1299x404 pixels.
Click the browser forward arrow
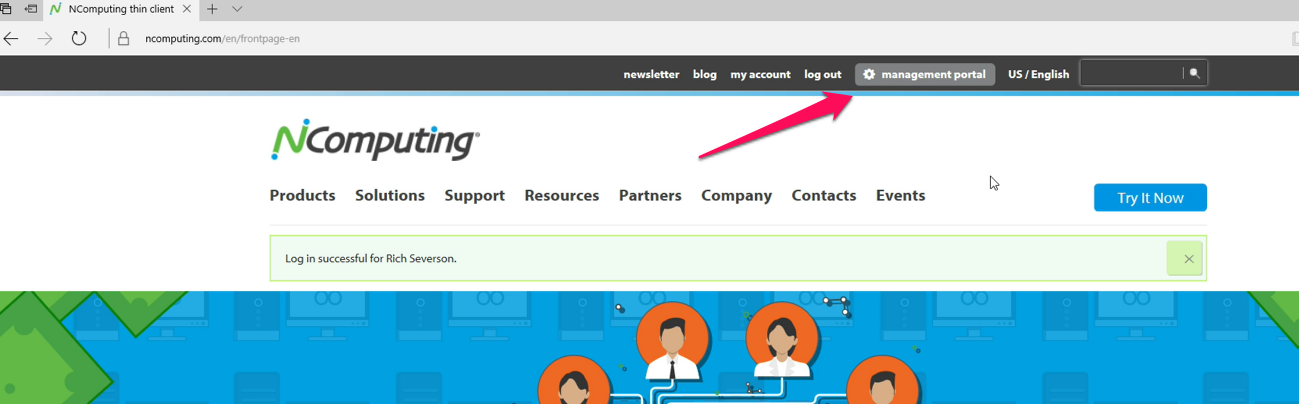(x=45, y=39)
